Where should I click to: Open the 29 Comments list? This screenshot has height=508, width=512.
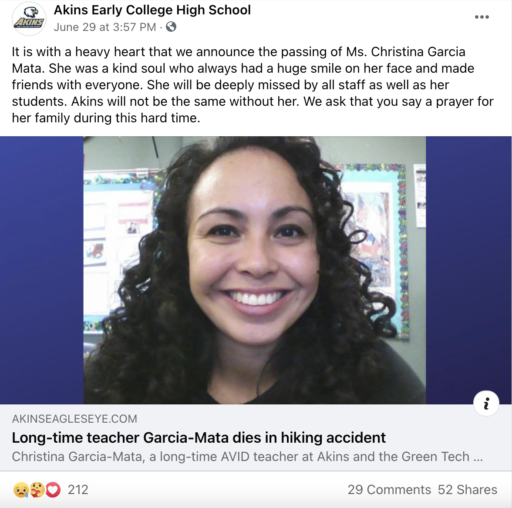[x=389, y=490]
